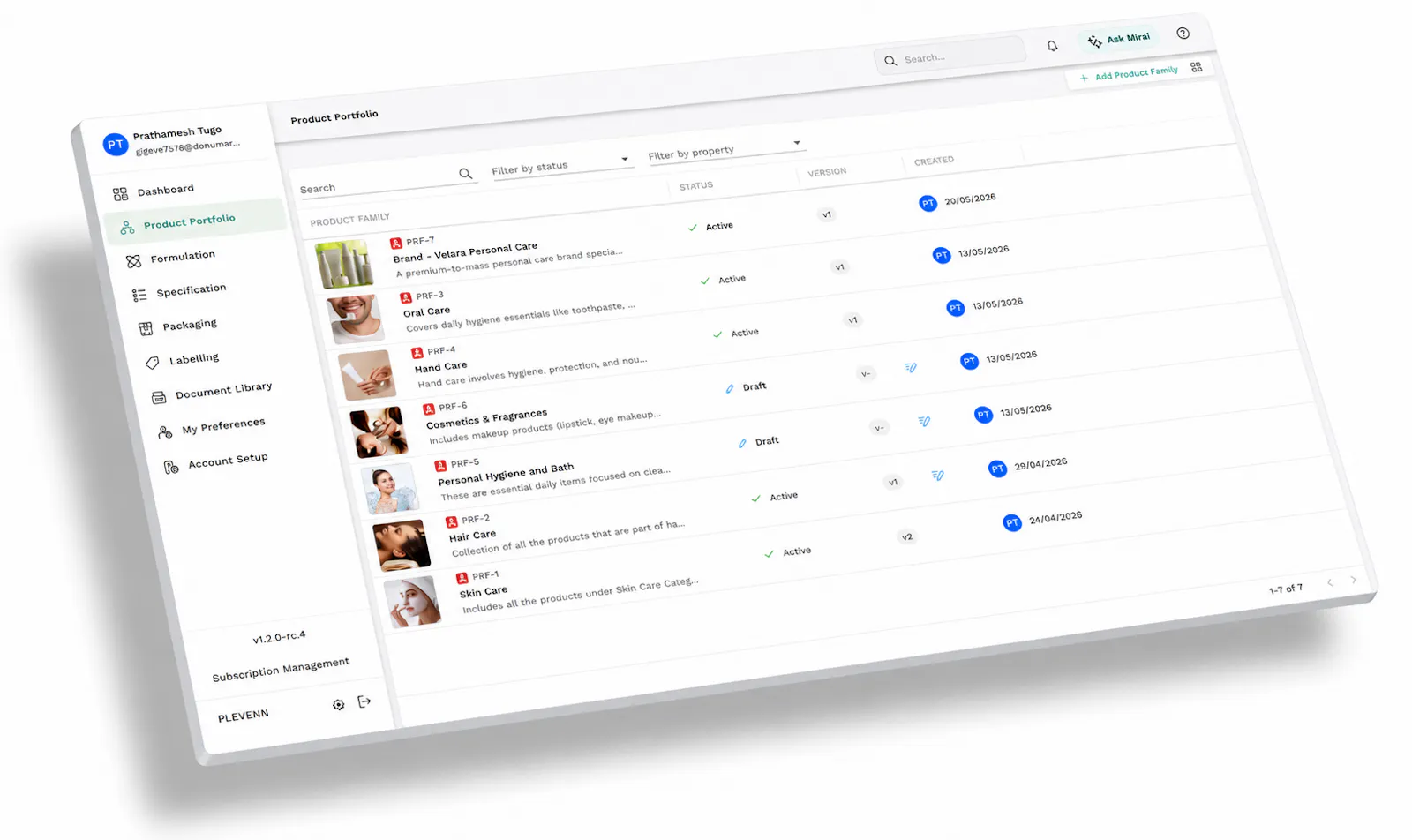Open Cosmetics & Fragrances family
Screen dimensions: 1412x840
(487, 418)
